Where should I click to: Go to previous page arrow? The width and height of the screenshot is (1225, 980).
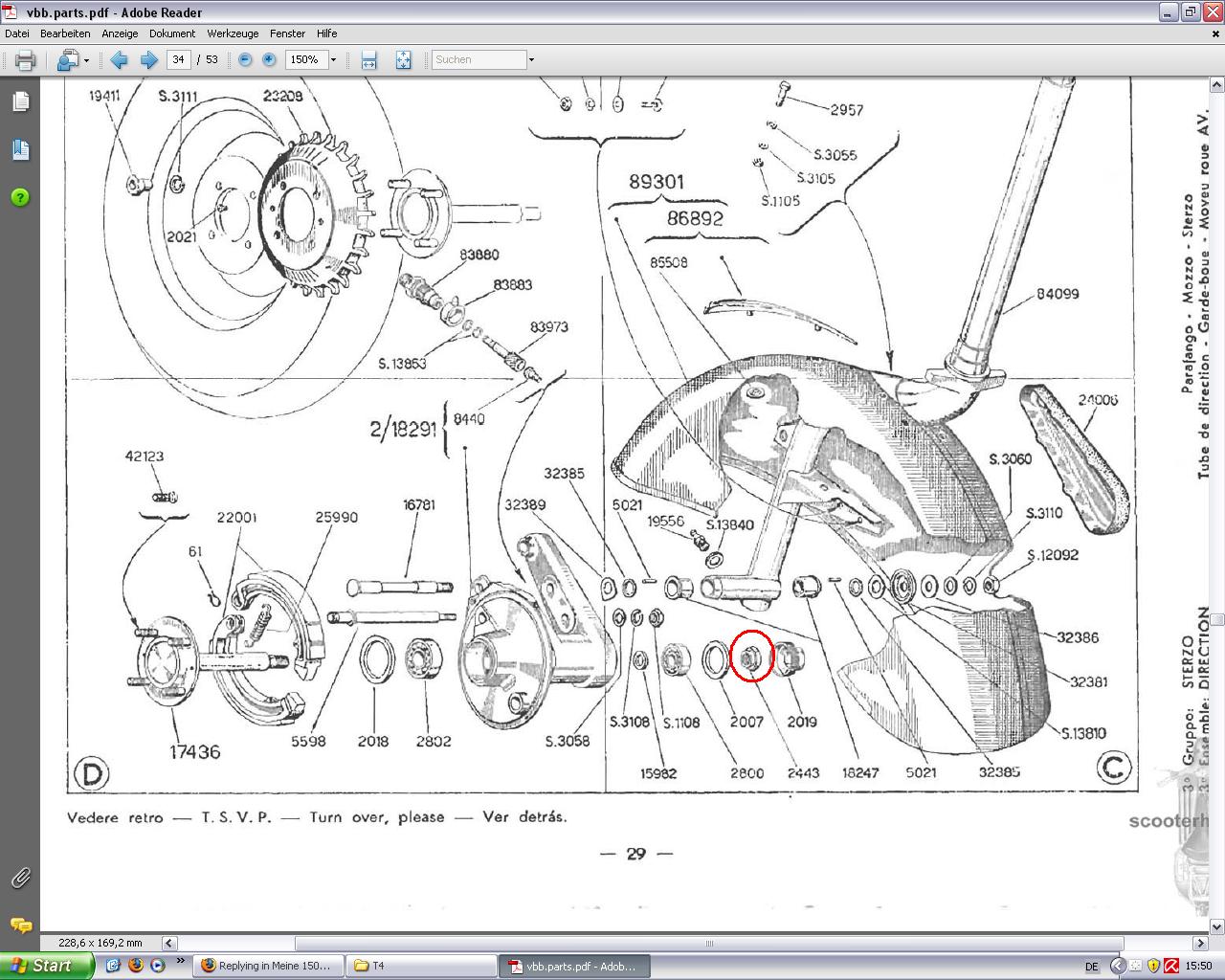(x=119, y=60)
